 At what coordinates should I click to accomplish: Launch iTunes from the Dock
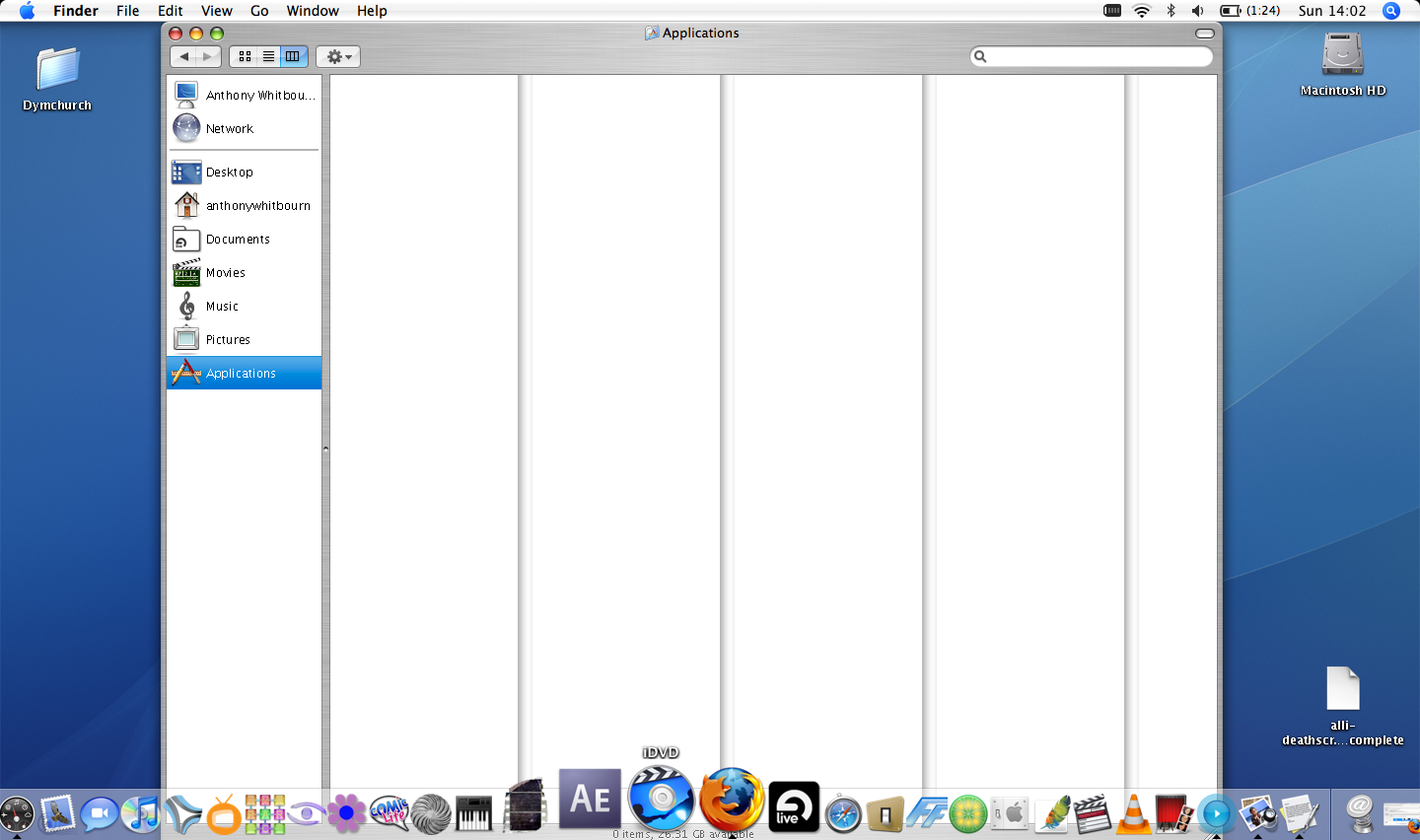142,814
